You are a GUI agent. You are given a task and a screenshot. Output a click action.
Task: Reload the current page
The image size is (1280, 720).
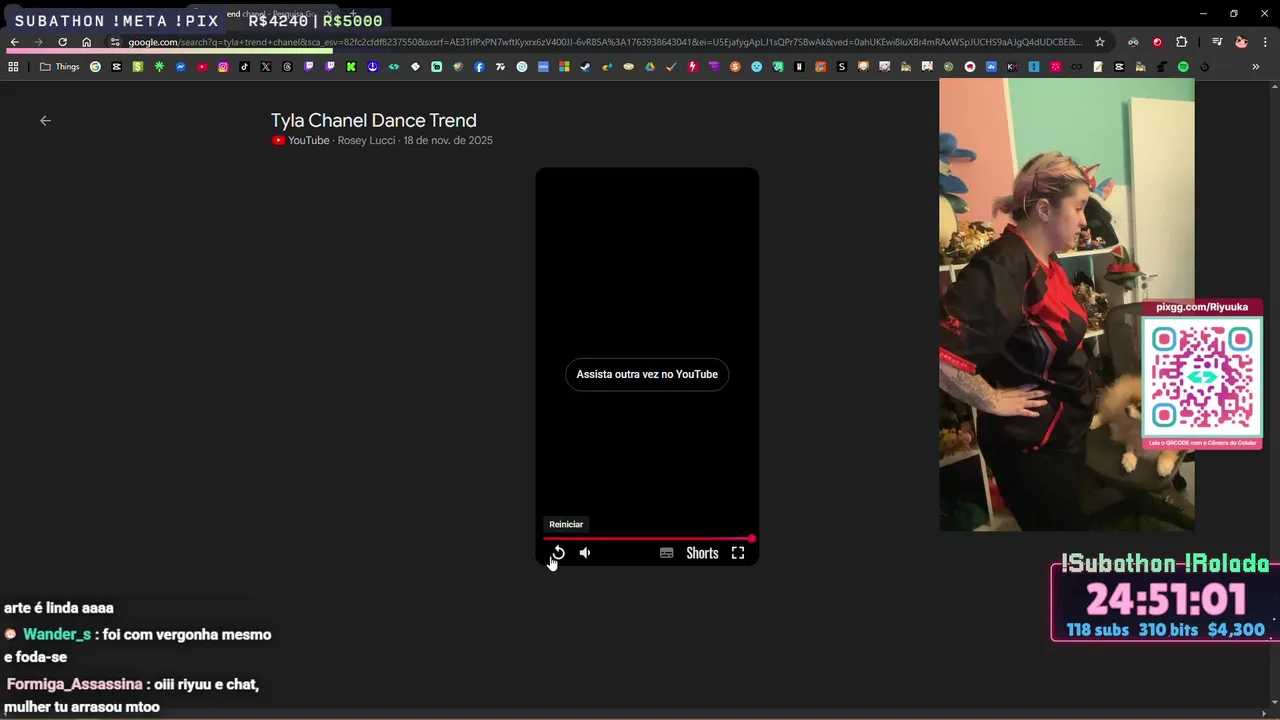coord(62,42)
